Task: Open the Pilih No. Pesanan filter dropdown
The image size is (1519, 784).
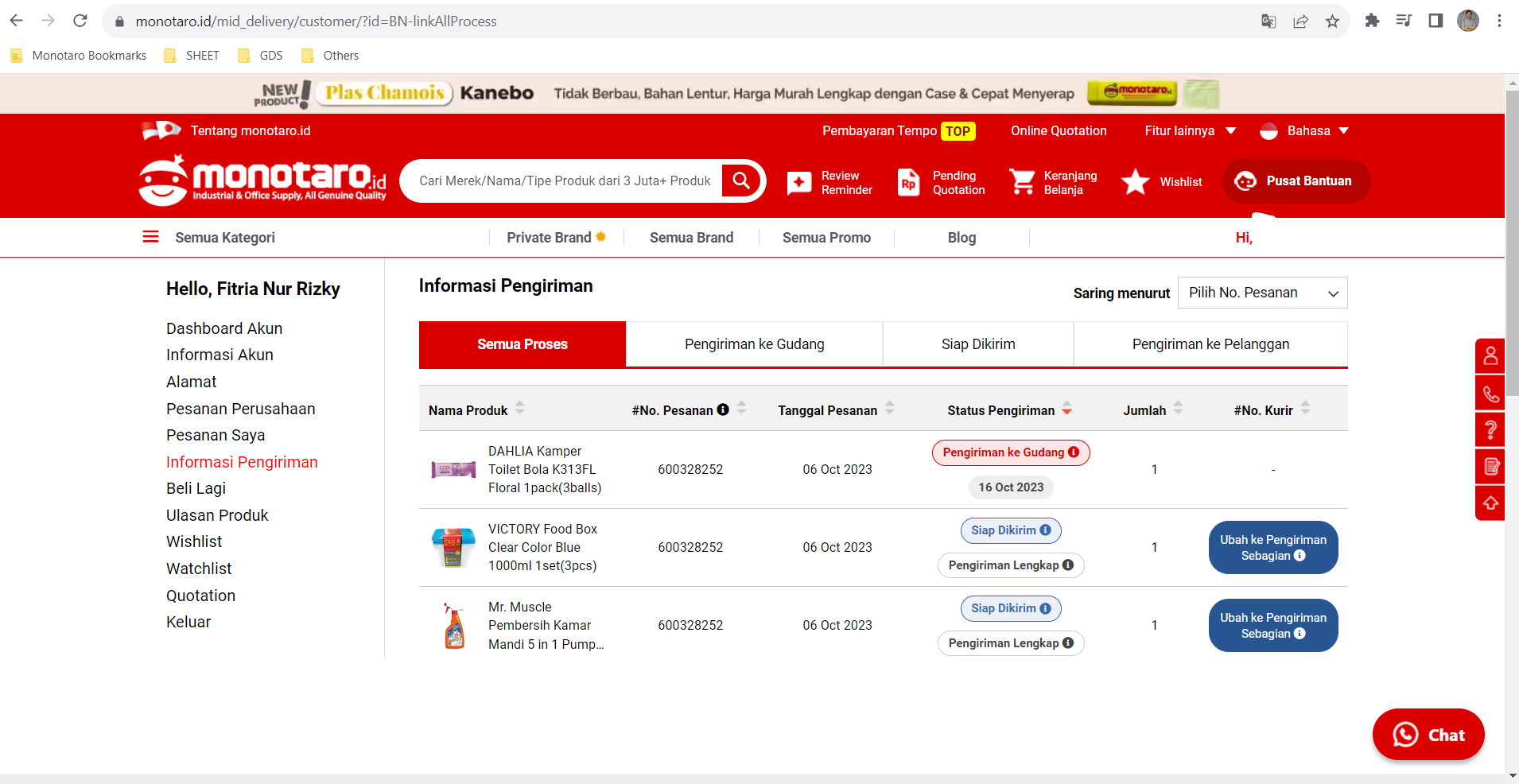Action: pos(1263,293)
